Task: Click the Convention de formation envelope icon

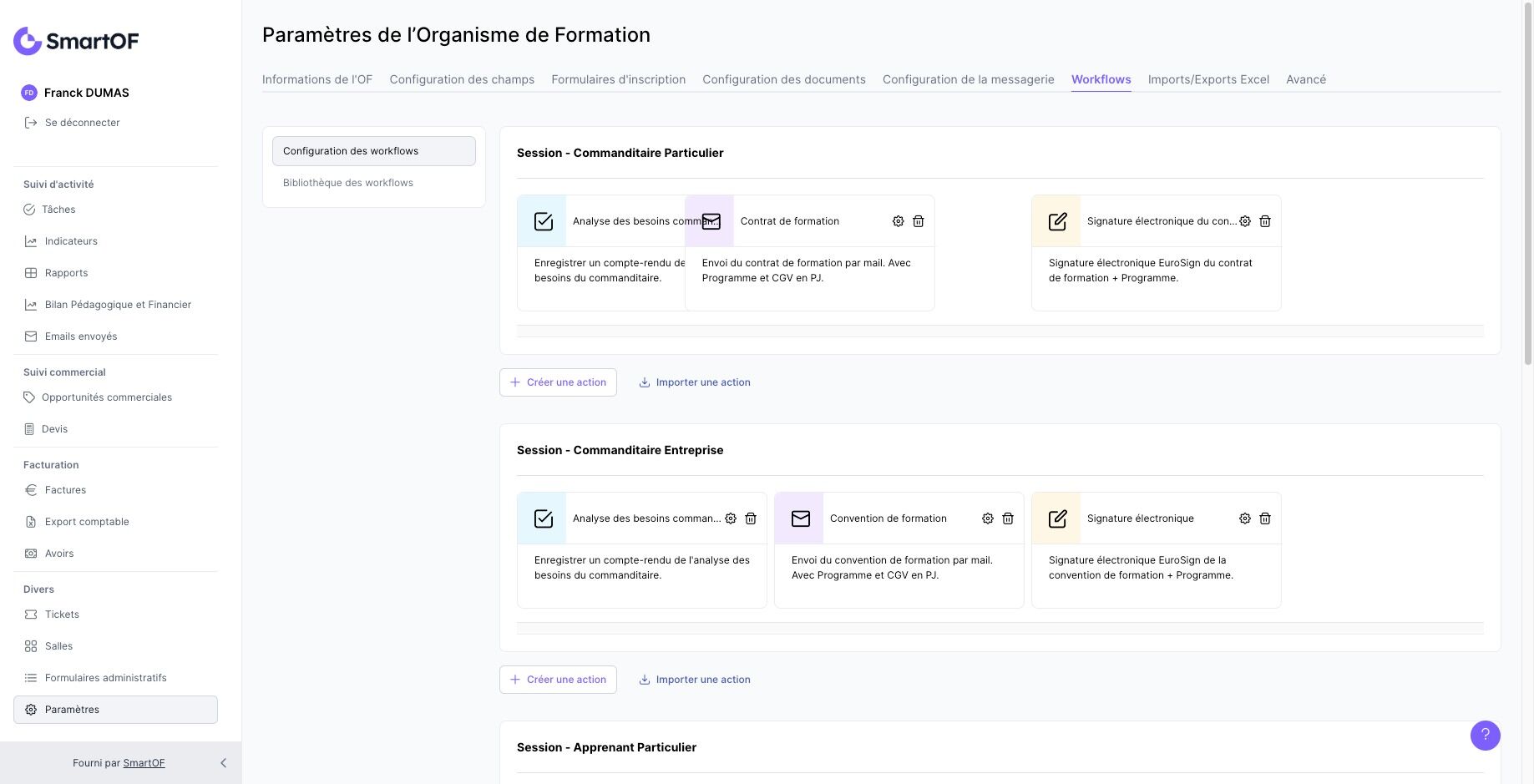Action: [x=800, y=518]
